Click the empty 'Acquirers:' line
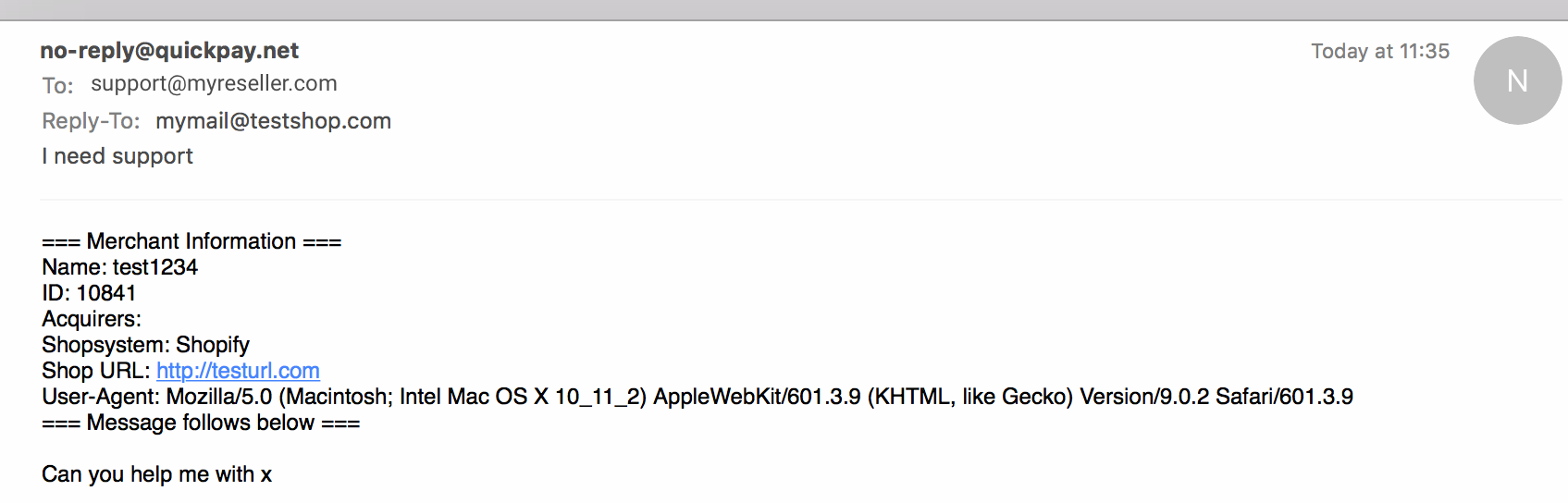Viewport: 1568px width, 503px height. point(92,319)
